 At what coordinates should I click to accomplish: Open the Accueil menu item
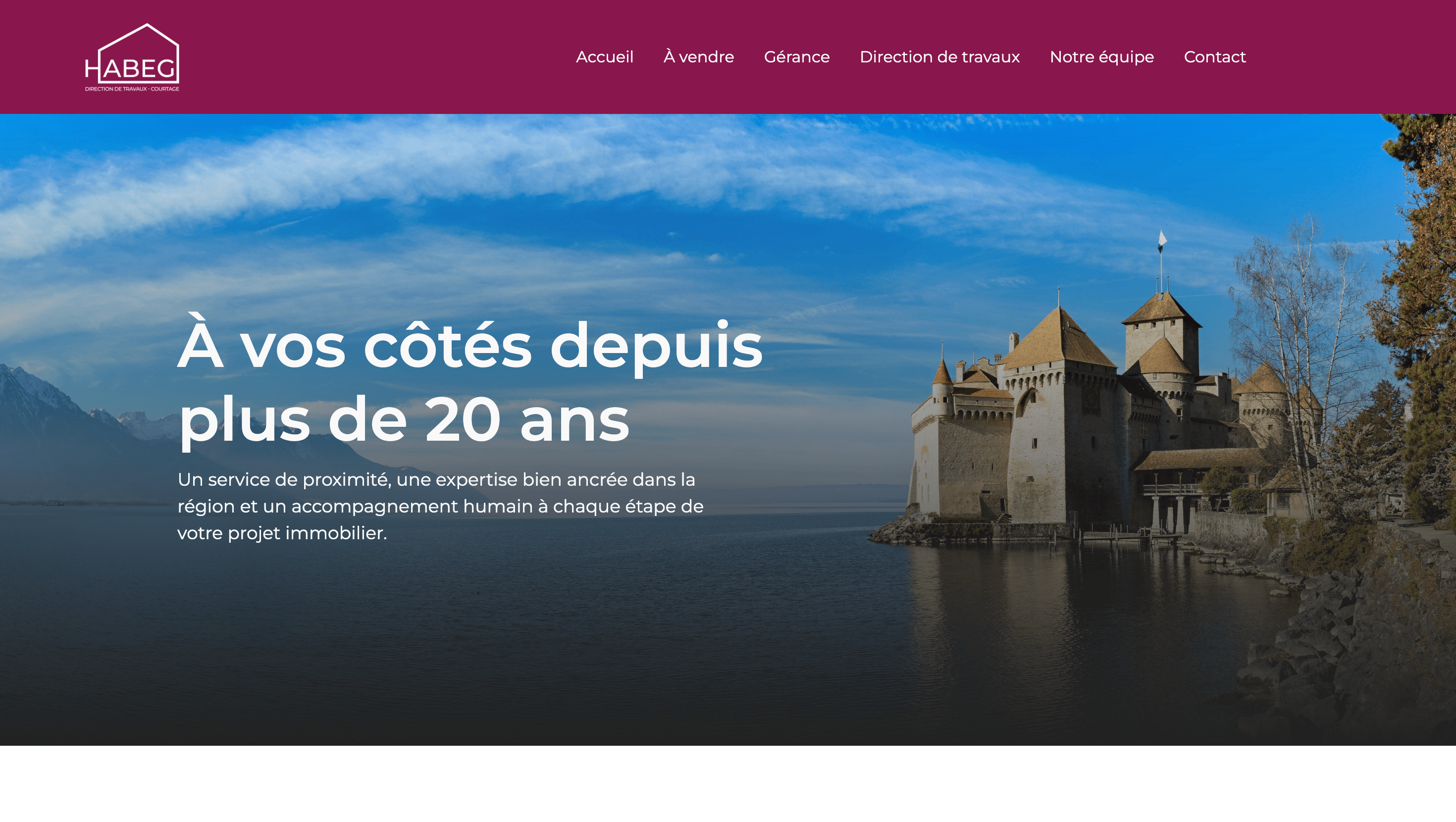tap(604, 57)
